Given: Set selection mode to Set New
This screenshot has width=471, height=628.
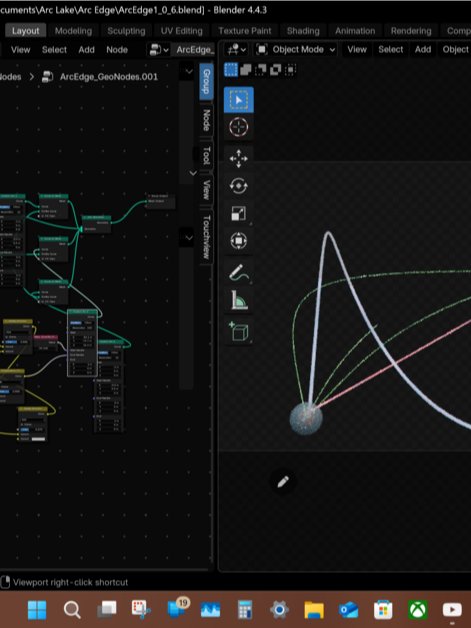Looking at the screenshot, I should 231,70.
